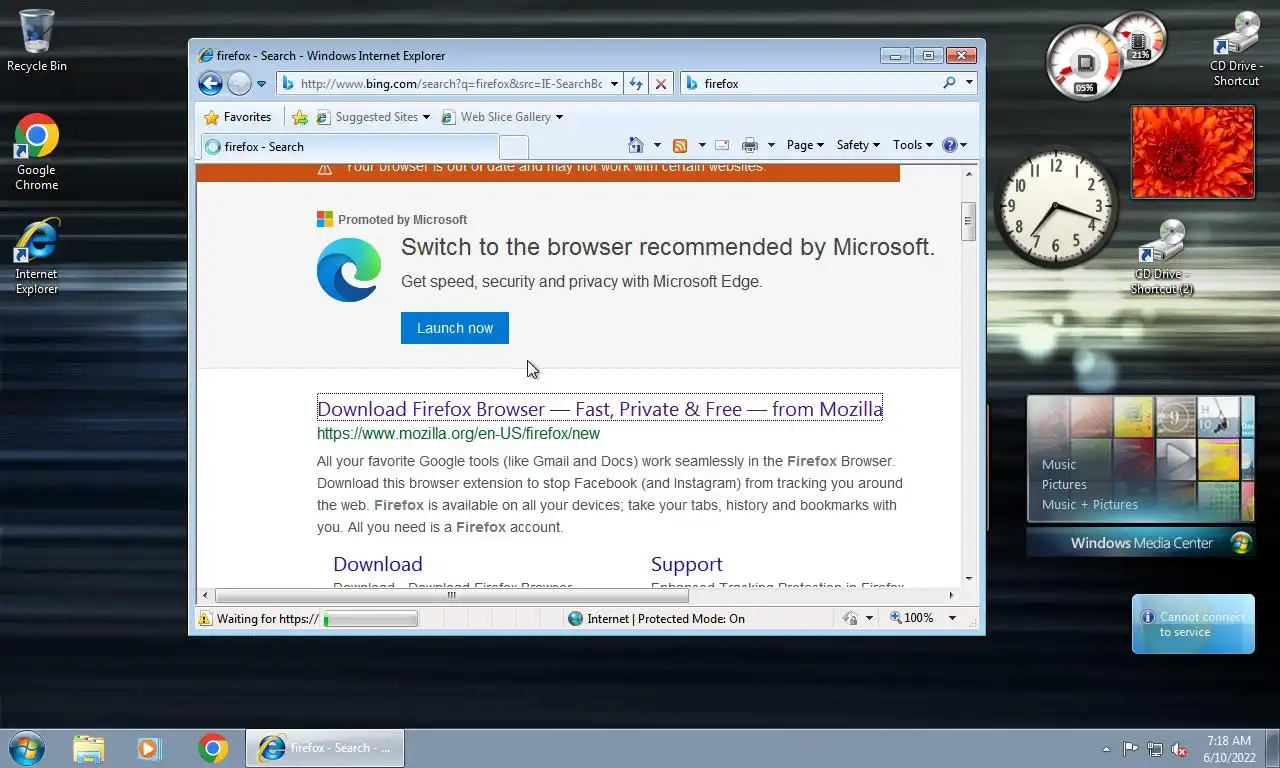Click the warning icon in IE status bar
The height and width of the screenshot is (768, 1280).
[205, 619]
